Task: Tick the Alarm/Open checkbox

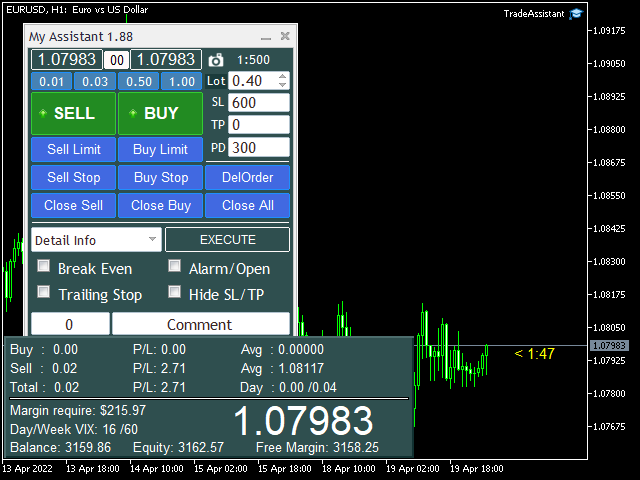Action: (174, 266)
